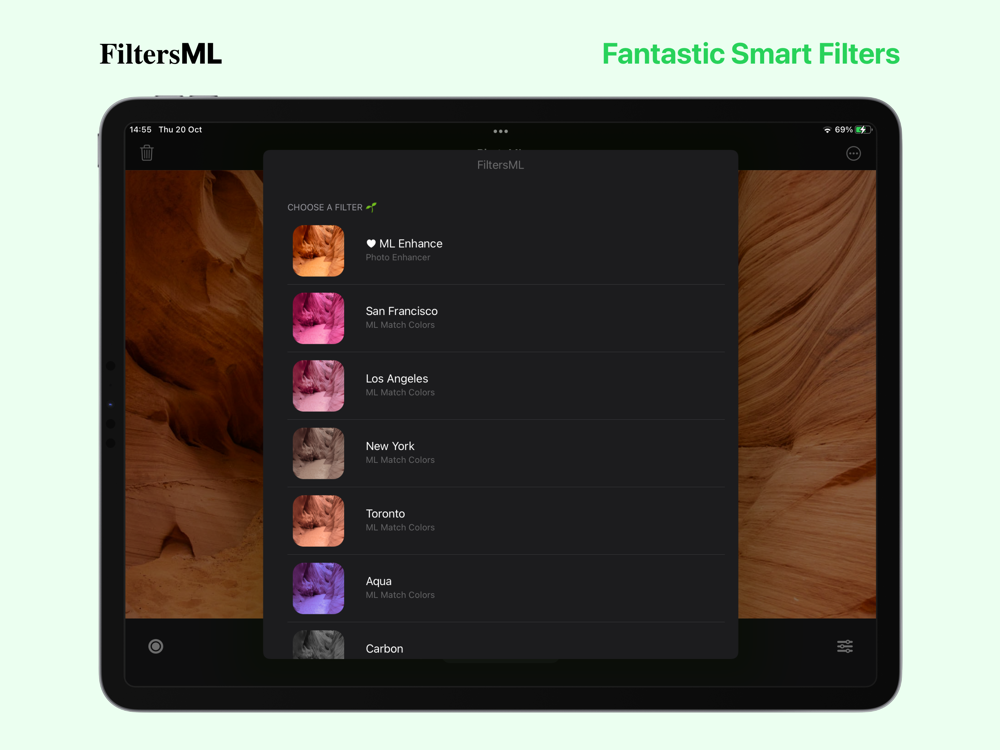This screenshot has width=1000, height=750.
Task: Tap the San Francisco filter name
Action: tap(402, 311)
